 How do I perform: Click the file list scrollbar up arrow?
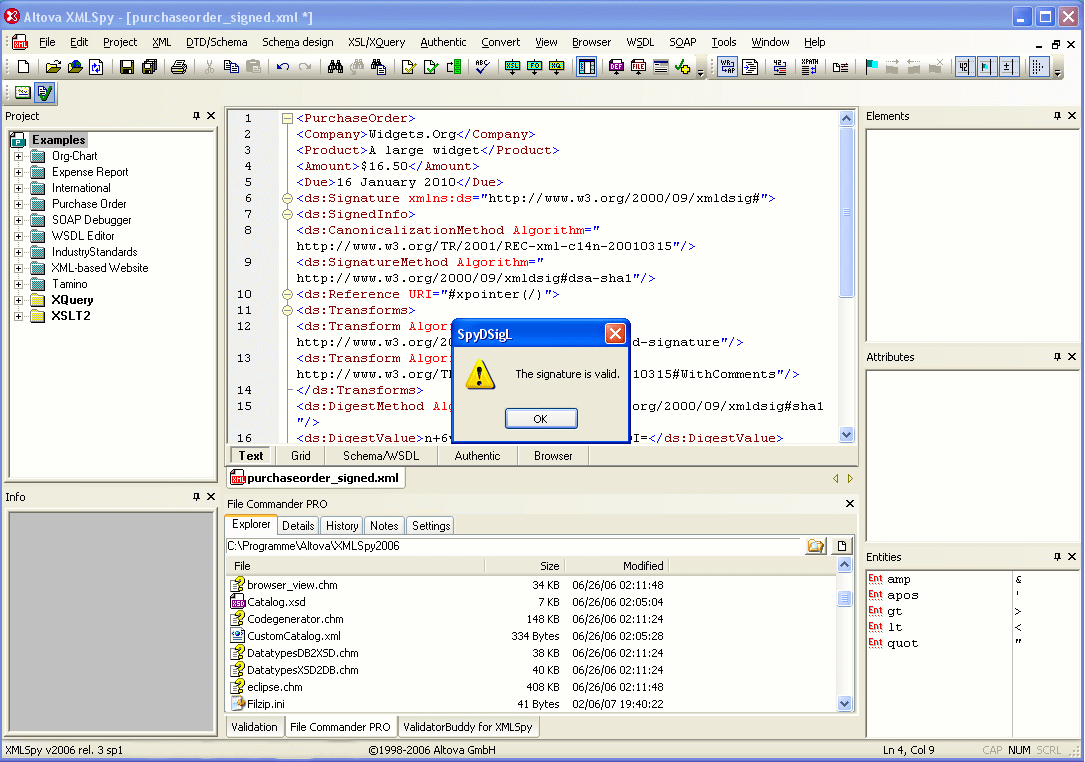[844, 565]
